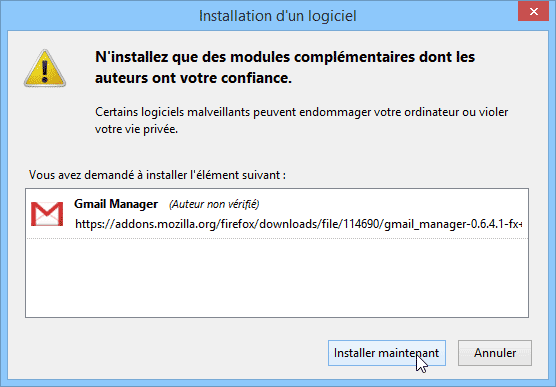Image resolution: width=556 pixels, height=387 pixels.
Task: Click the addons.mozilla.org download URL
Action: (299, 224)
